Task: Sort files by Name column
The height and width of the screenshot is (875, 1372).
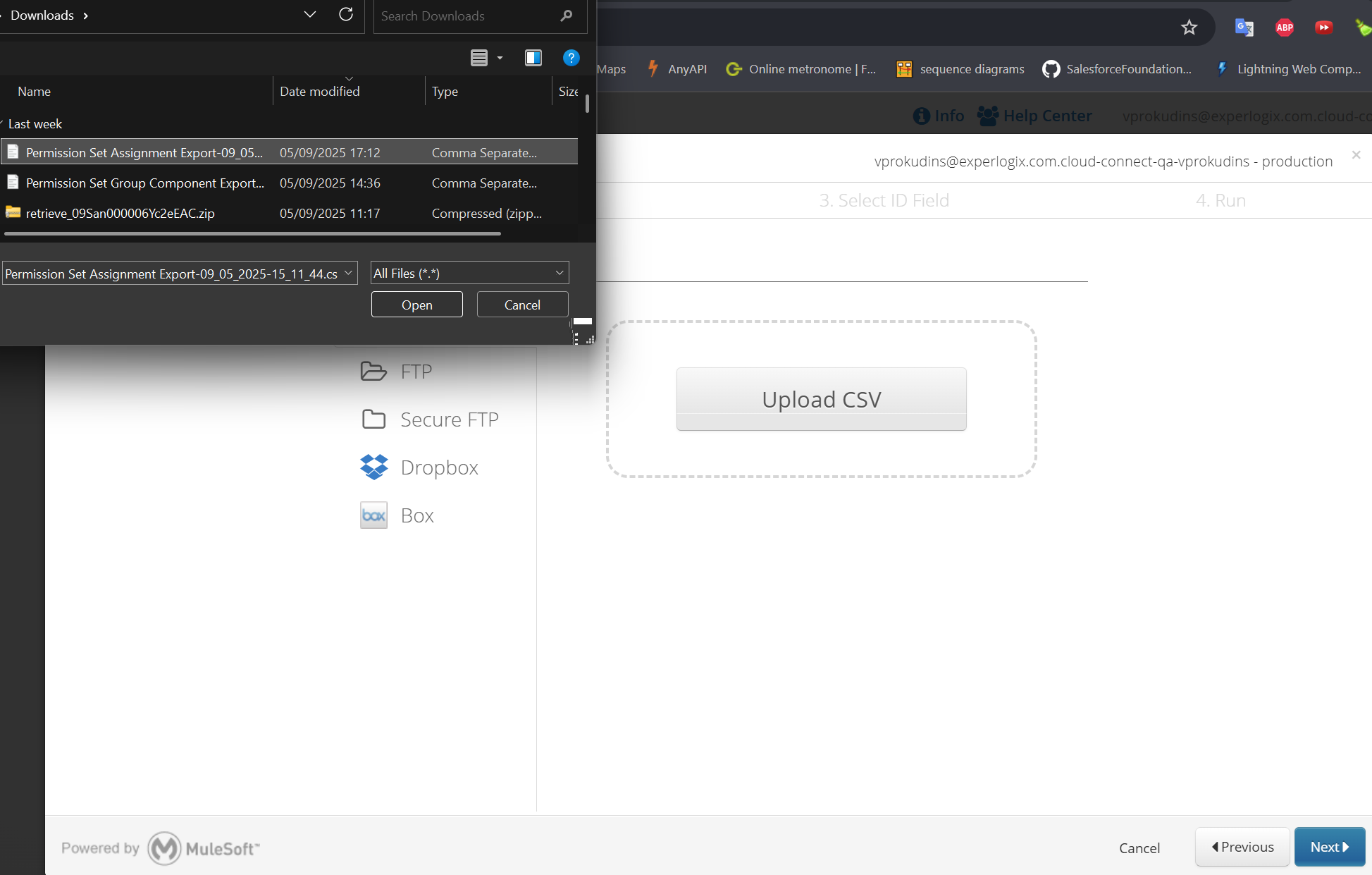Action: point(34,92)
